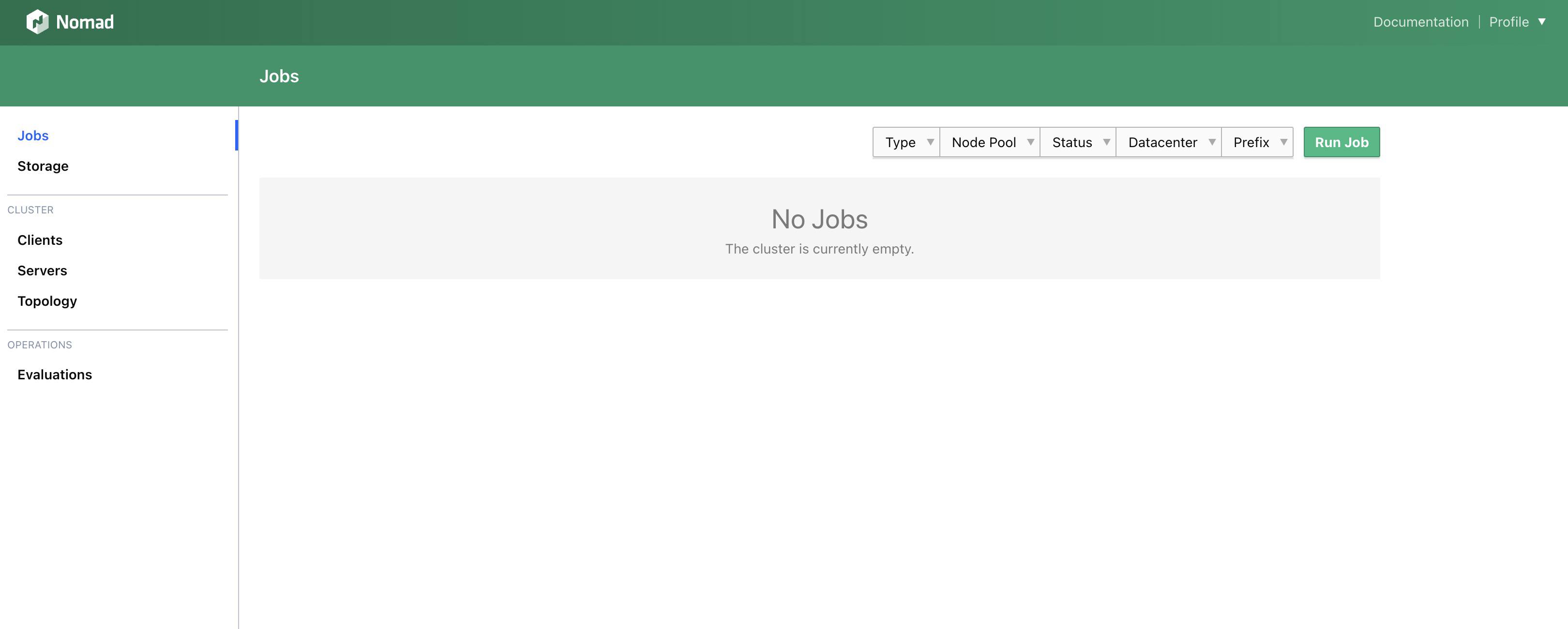Navigate to the Clients page

click(40, 240)
